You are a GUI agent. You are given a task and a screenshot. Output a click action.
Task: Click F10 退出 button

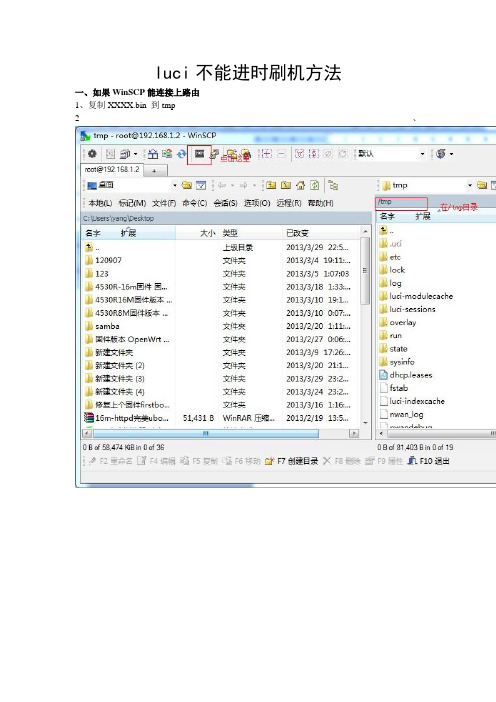[428, 461]
